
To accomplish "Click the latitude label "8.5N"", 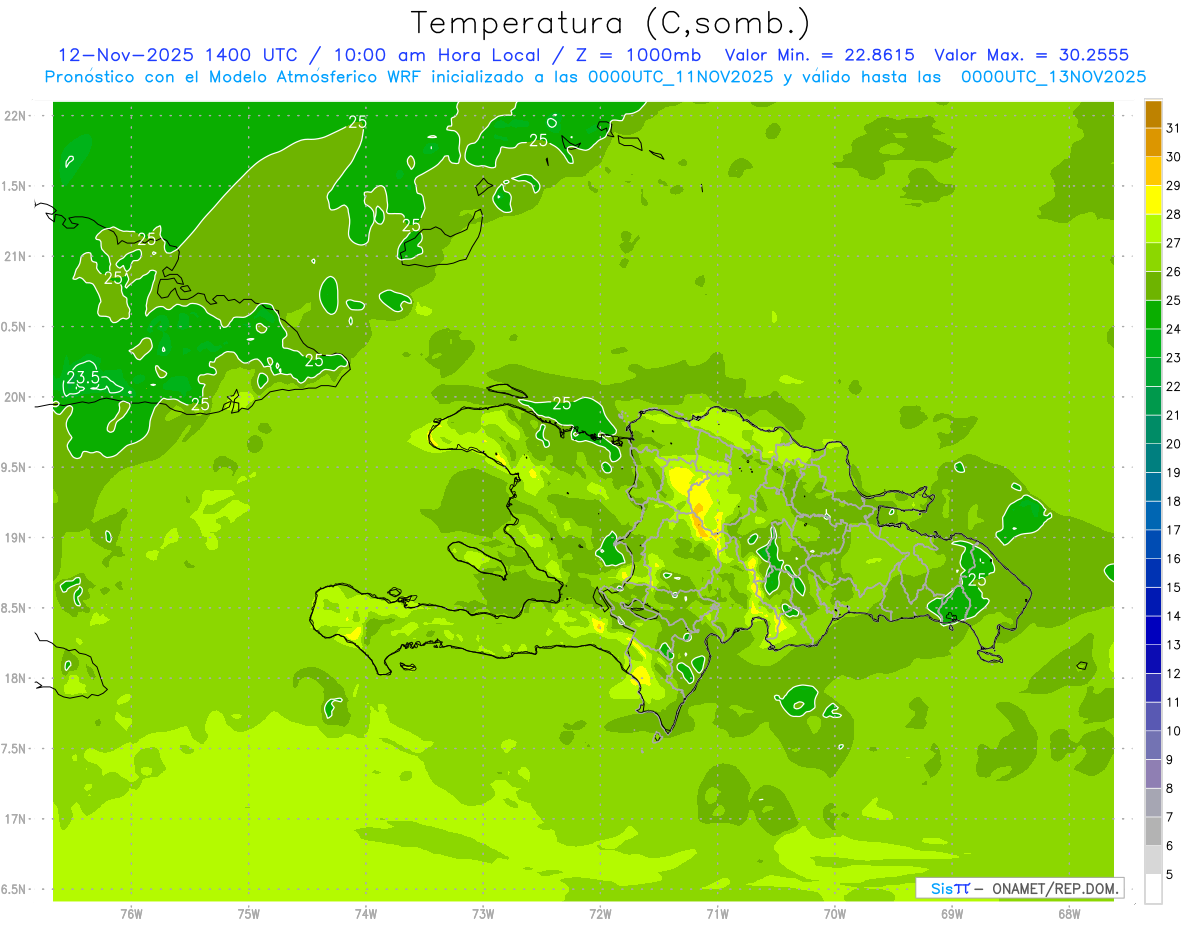I will coord(15,608).
